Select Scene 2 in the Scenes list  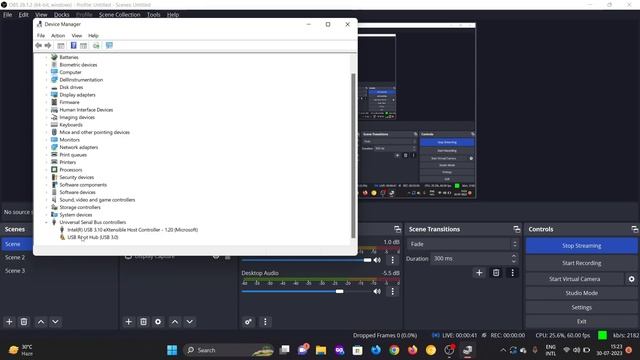point(15,257)
